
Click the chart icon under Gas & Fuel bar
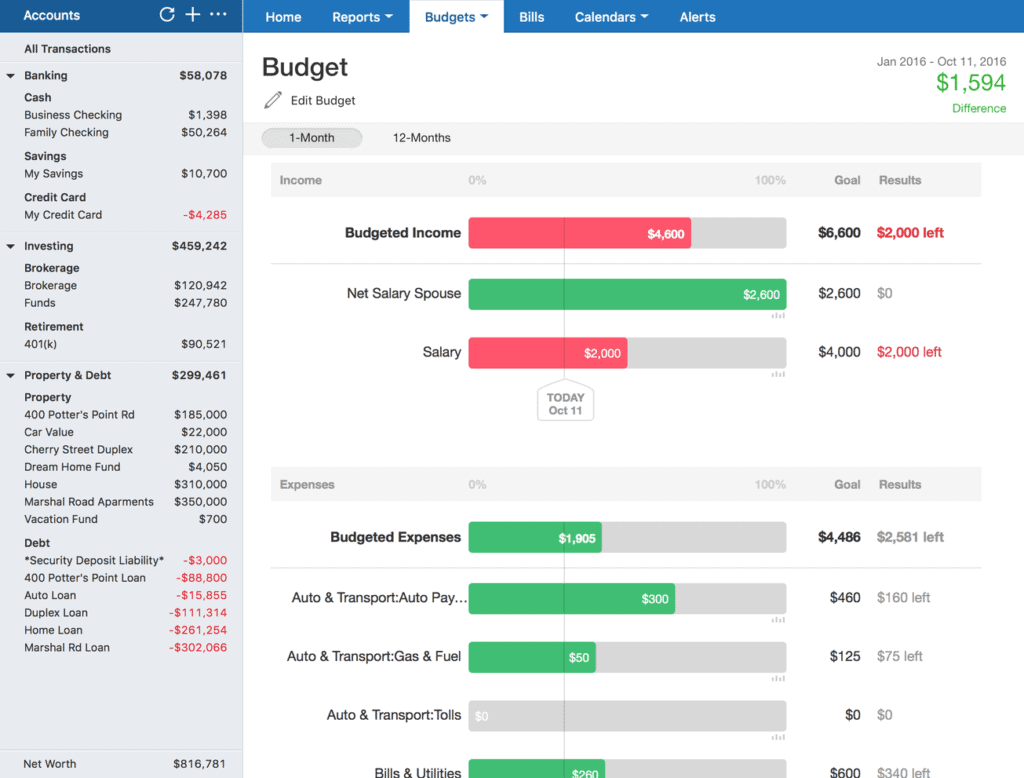(x=778, y=676)
